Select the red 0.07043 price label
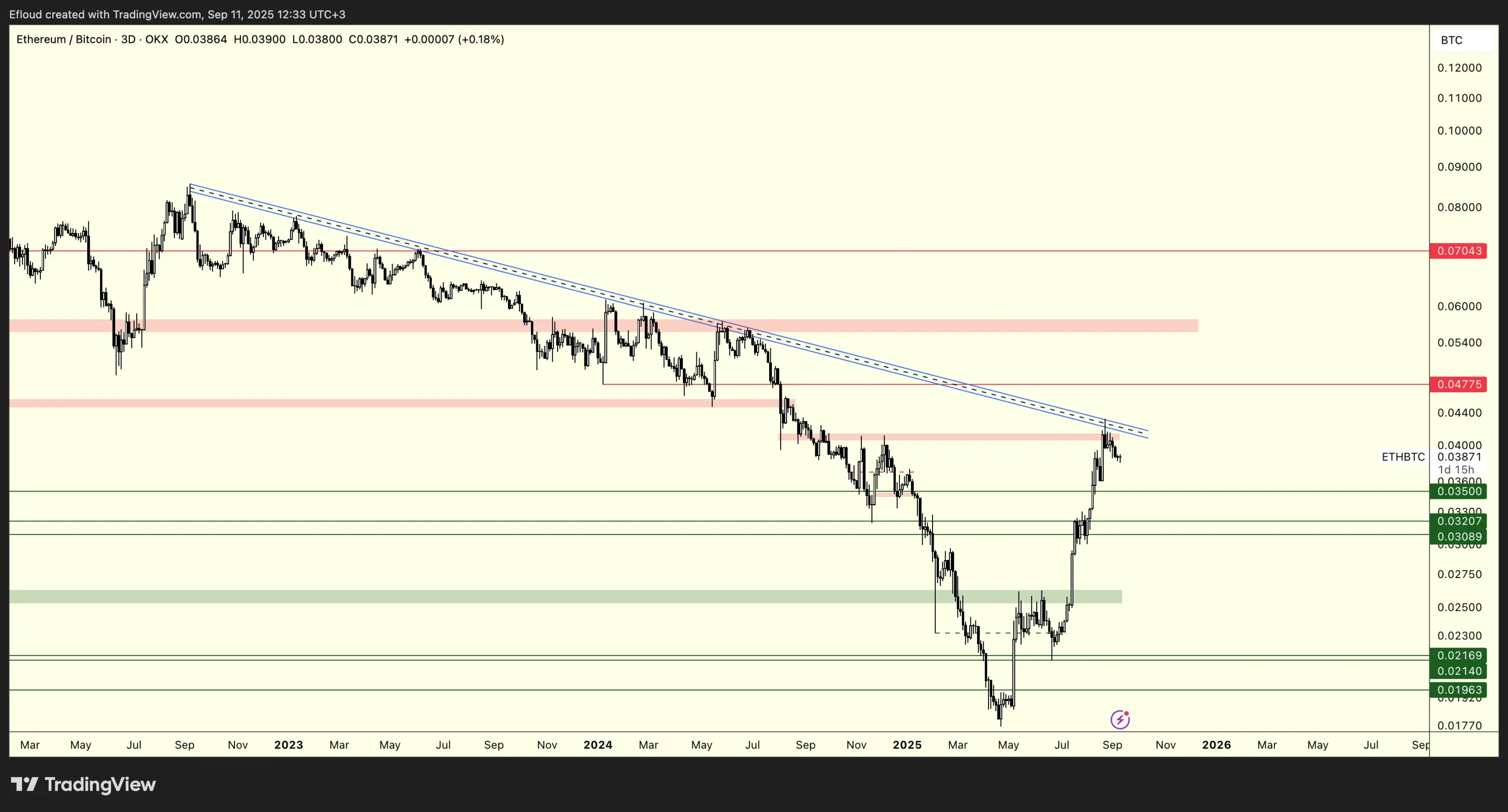The image size is (1508, 812). 1459,251
